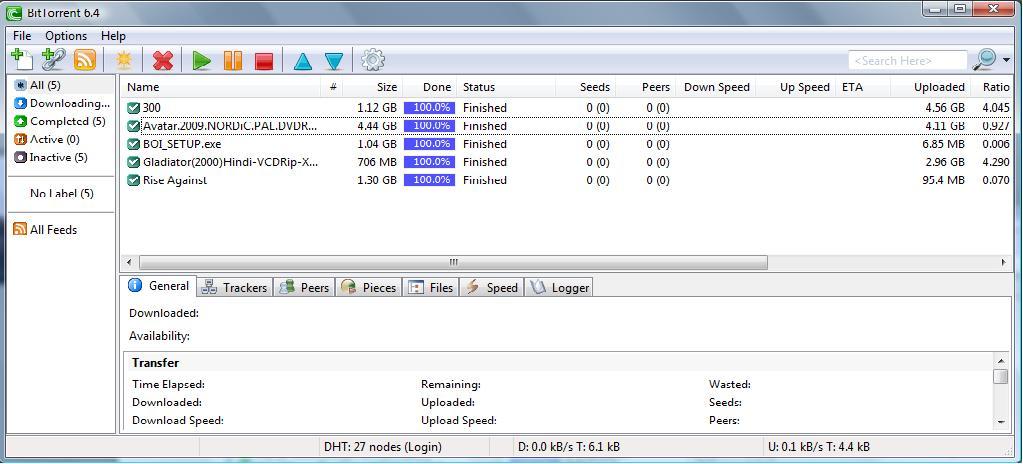Open Preferences gear icon
1023x464 pixels.
point(373,60)
